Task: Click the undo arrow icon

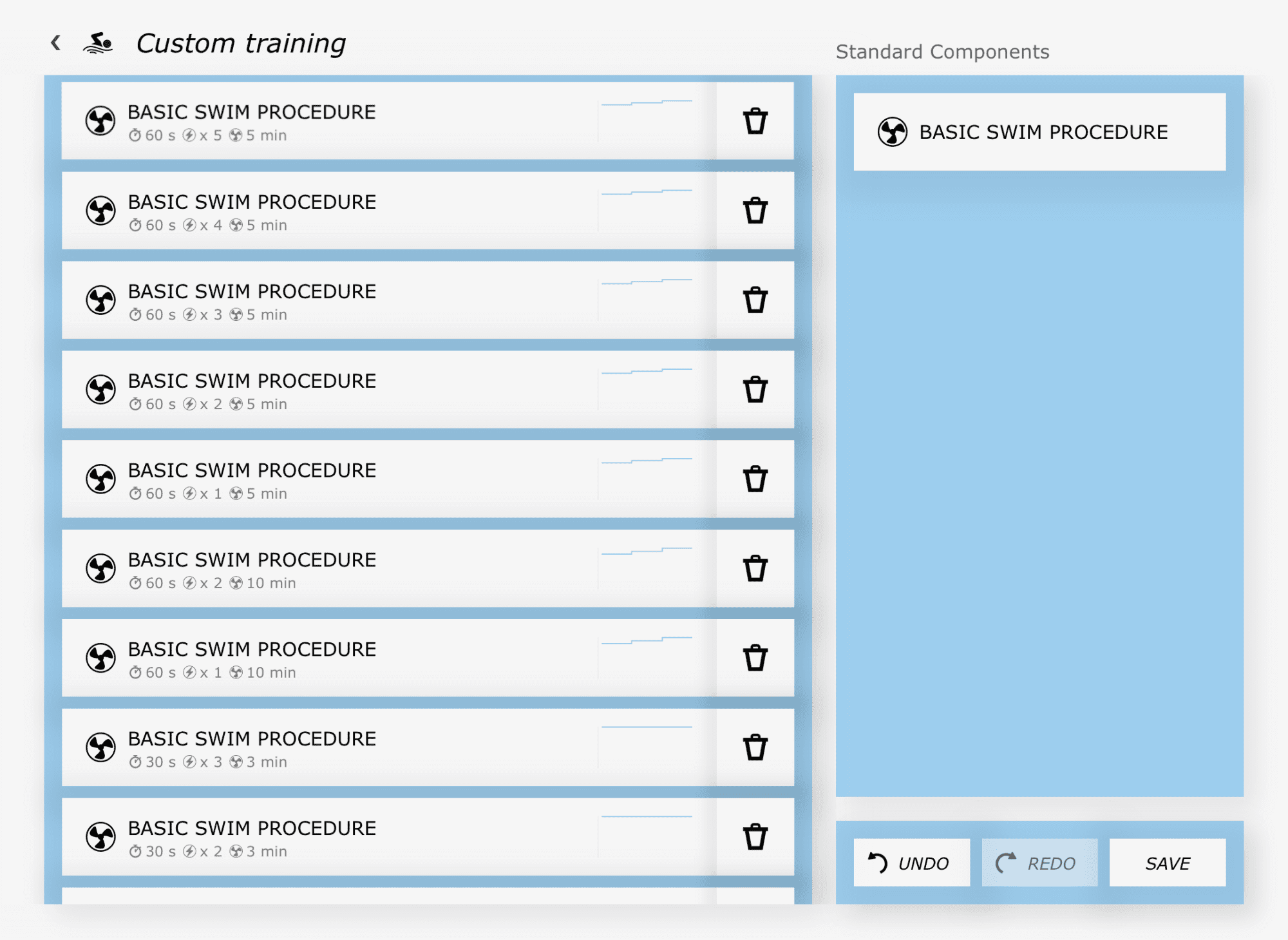Action: tap(877, 862)
